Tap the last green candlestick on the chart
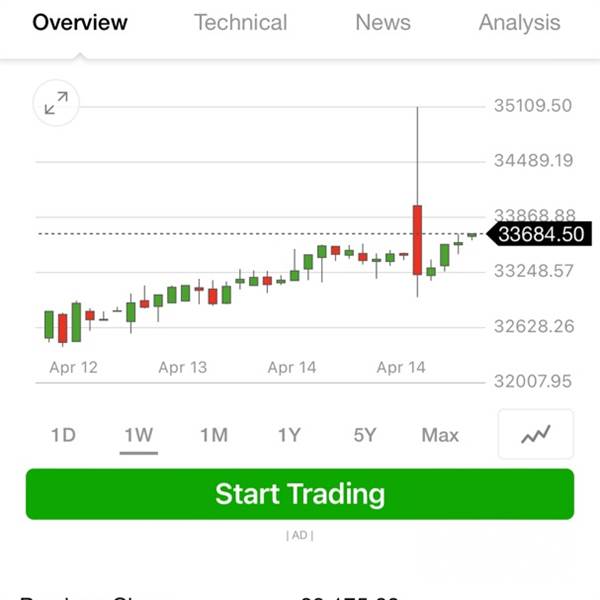 (x=472, y=236)
